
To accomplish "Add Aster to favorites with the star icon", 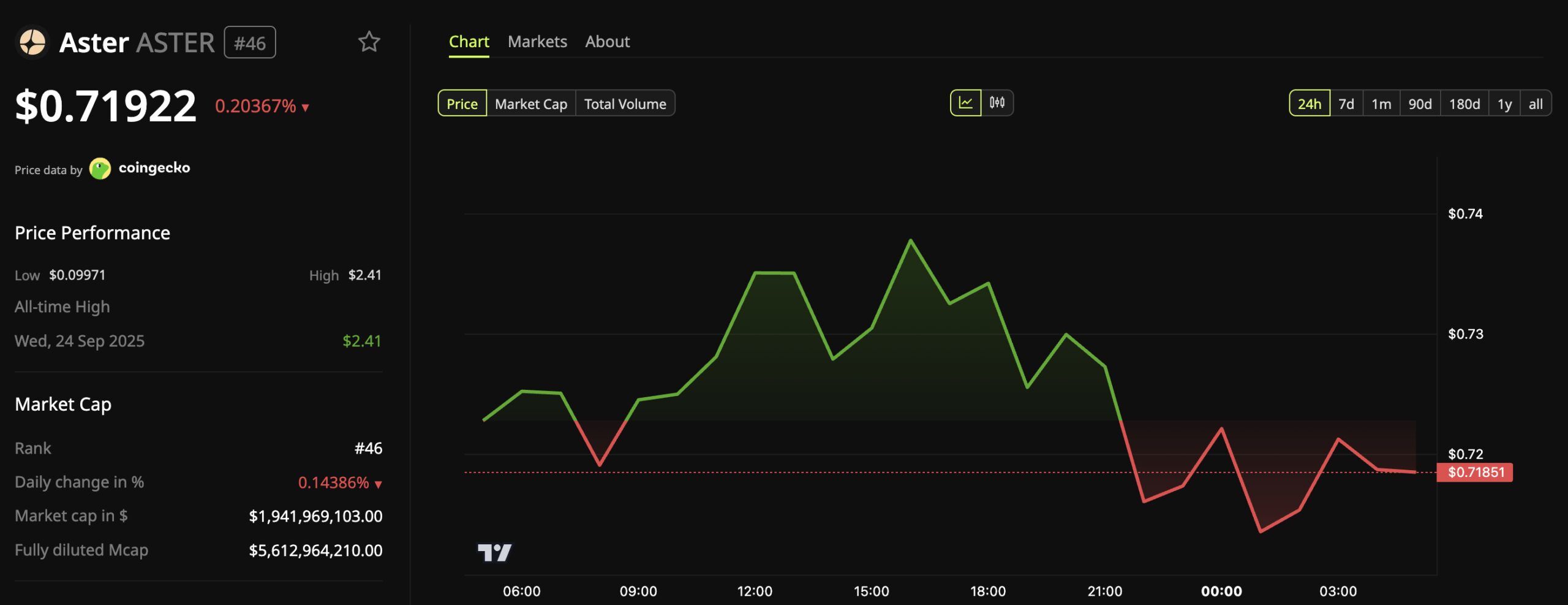I will click(369, 42).
